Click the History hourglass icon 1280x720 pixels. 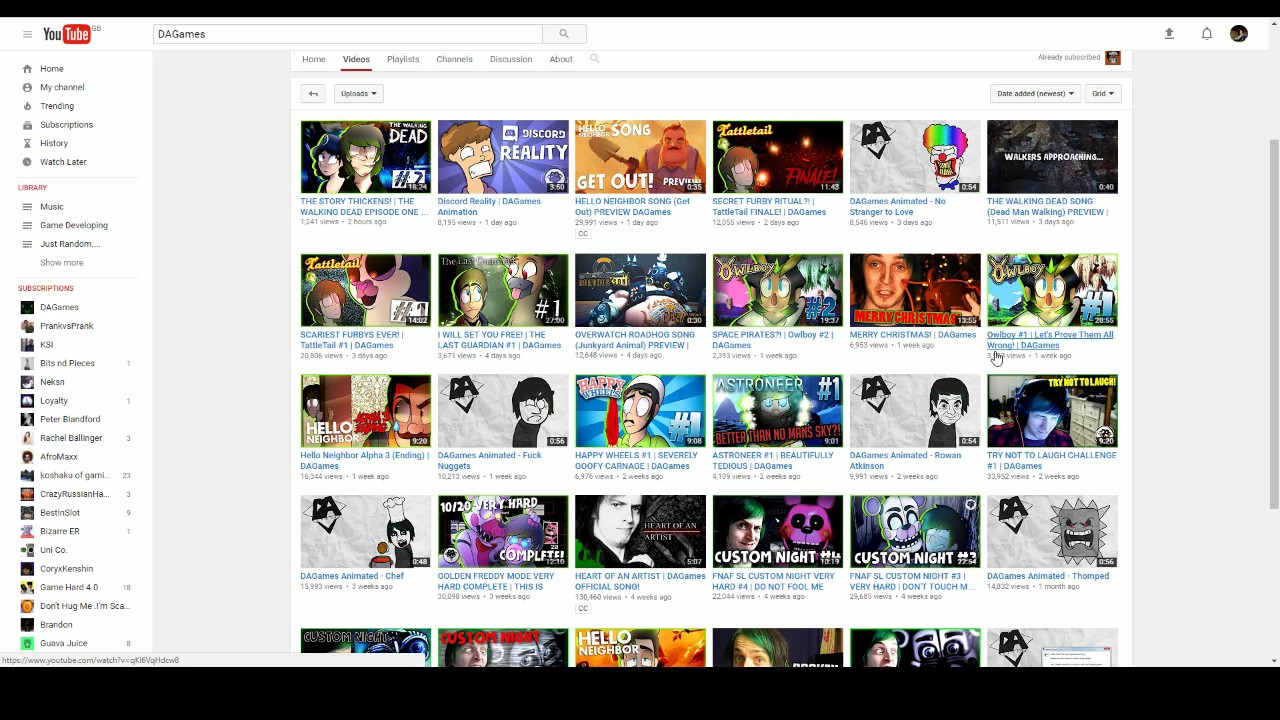click(27, 143)
